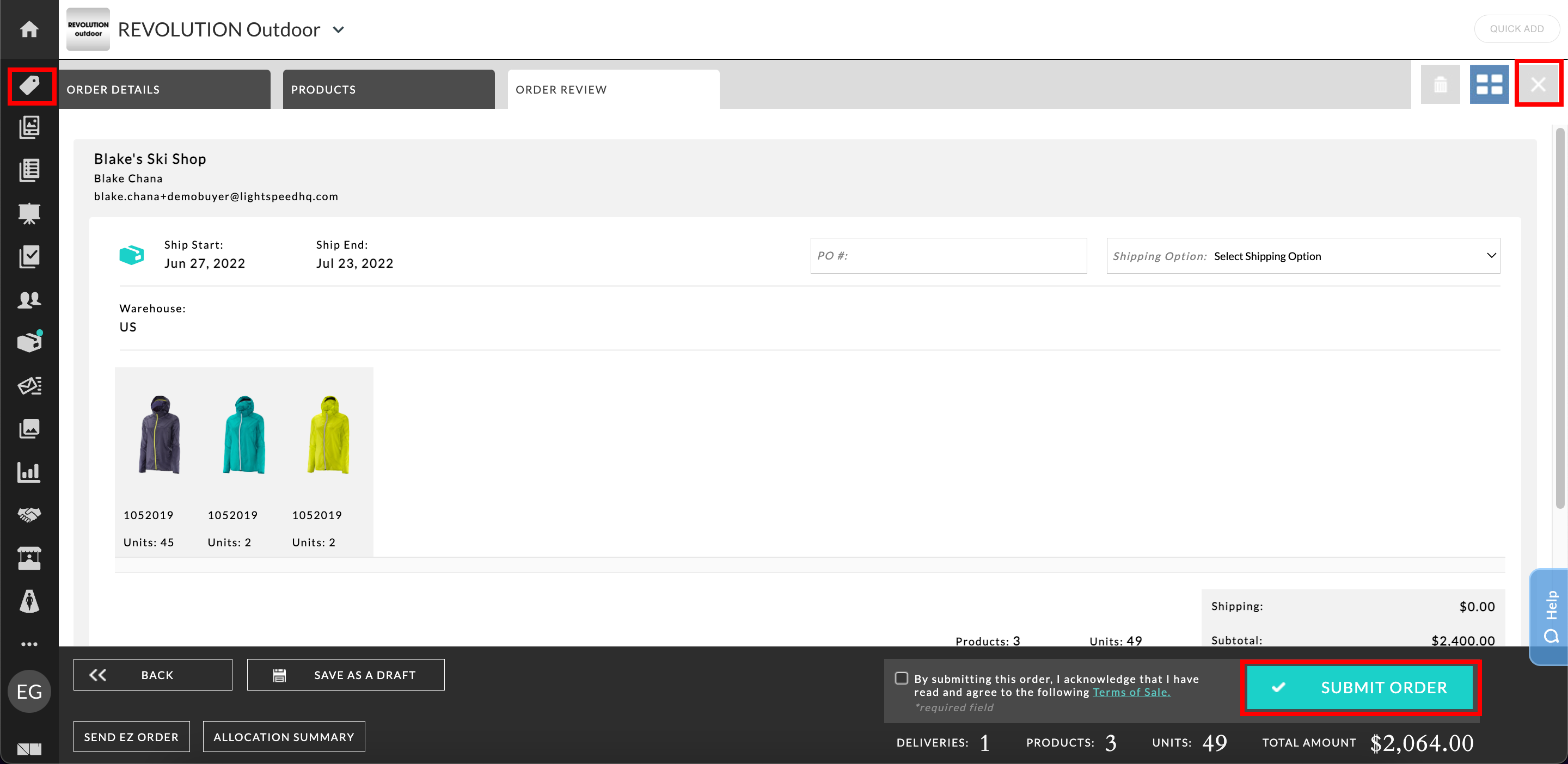Toggle the tasks checklist icon in sidebar
Screen dimensions: 1568x764
pos(30,256)
